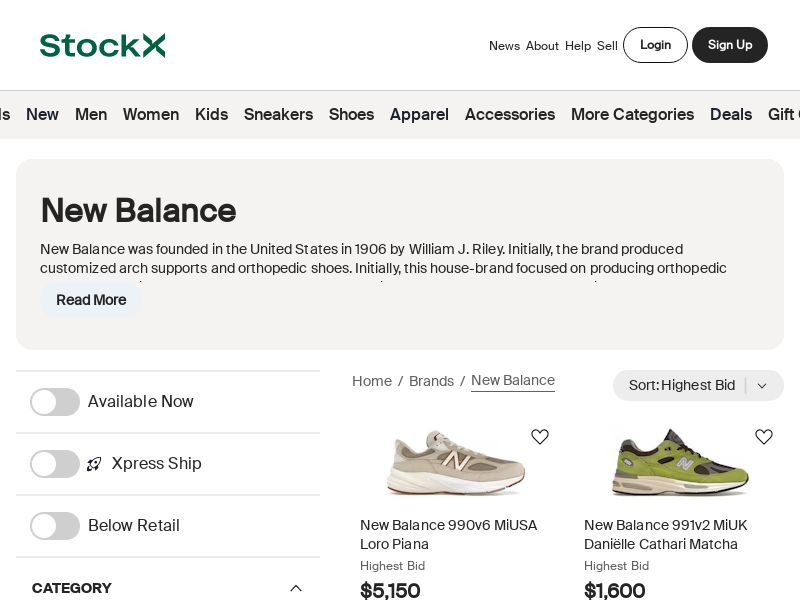The height and width of the screenshot is (600, 800).
Task: Open the Sneakers menu
Action: 279,114
